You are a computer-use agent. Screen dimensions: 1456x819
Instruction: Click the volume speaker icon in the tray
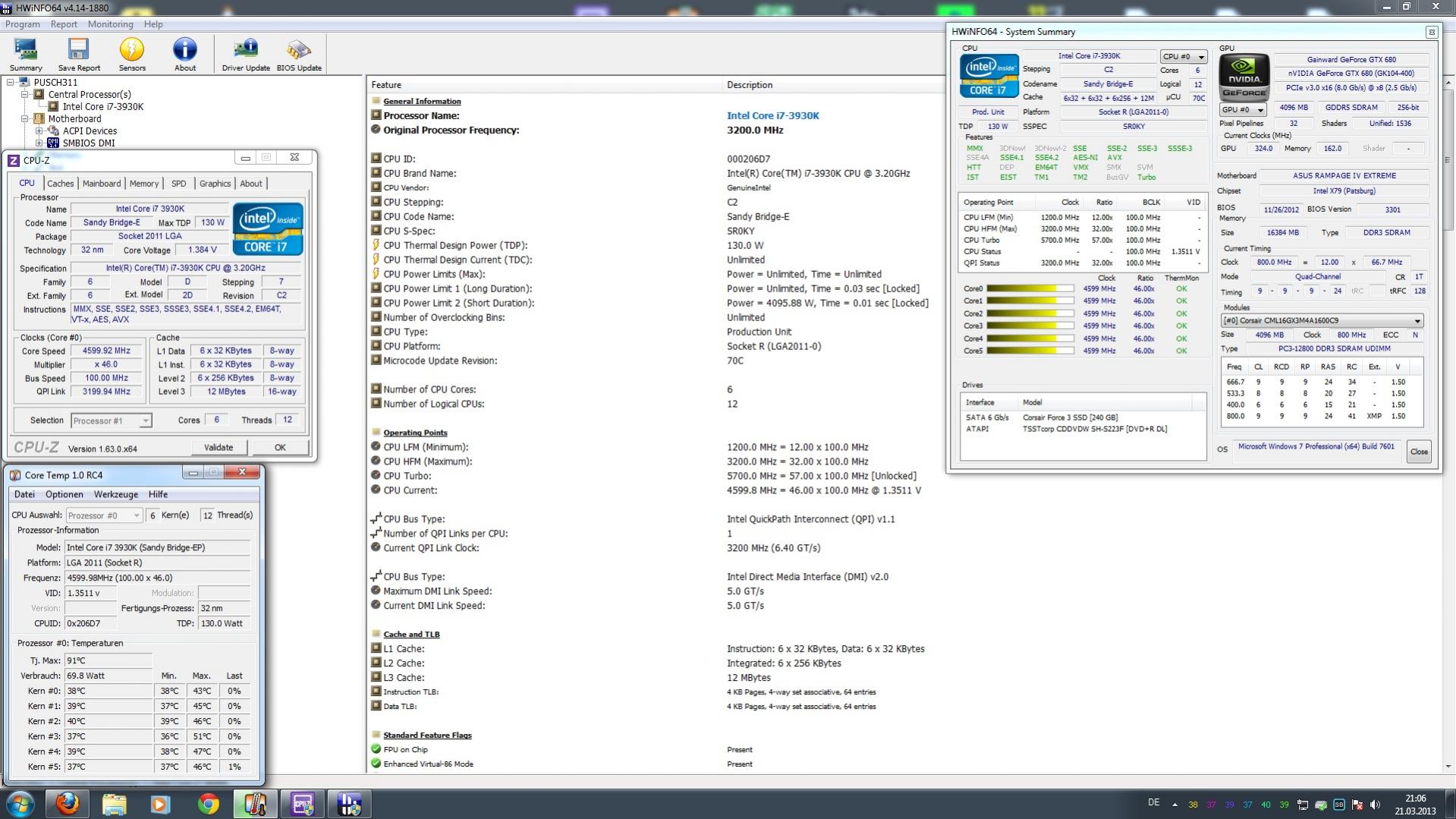point(1375,805)
